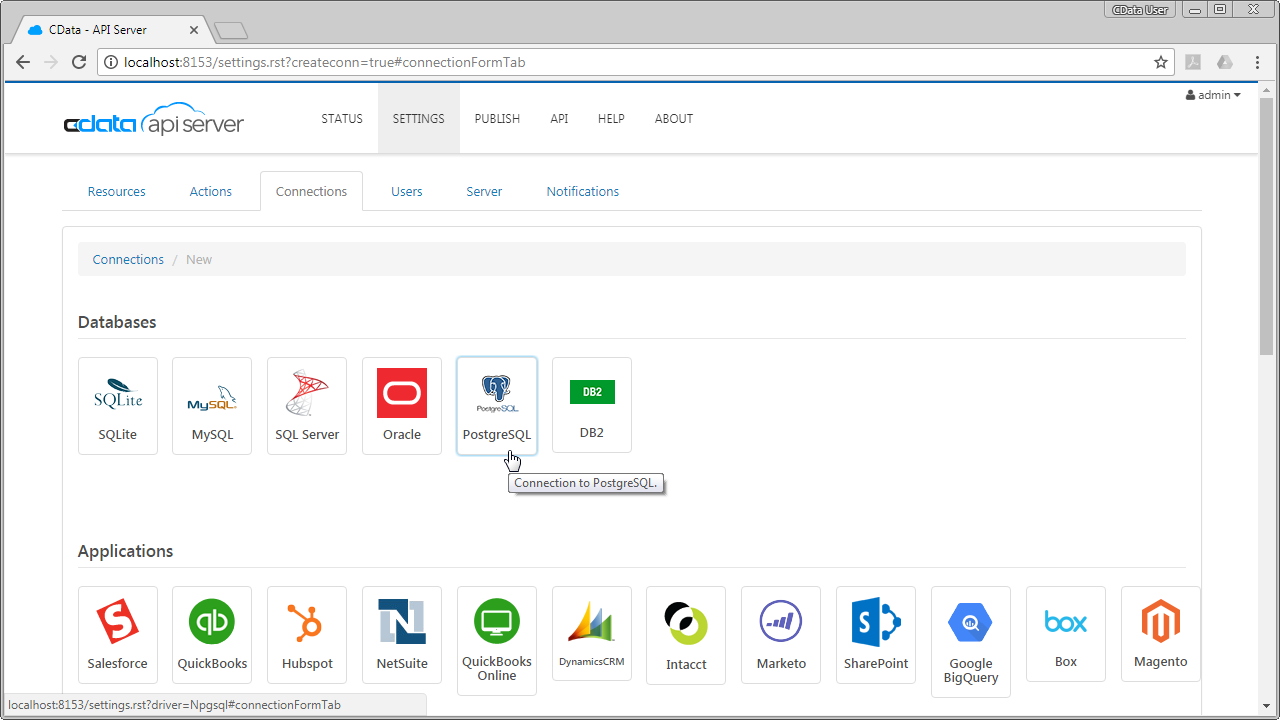Click the browser address bar
1280x720 pixels.
pos(636,62)
